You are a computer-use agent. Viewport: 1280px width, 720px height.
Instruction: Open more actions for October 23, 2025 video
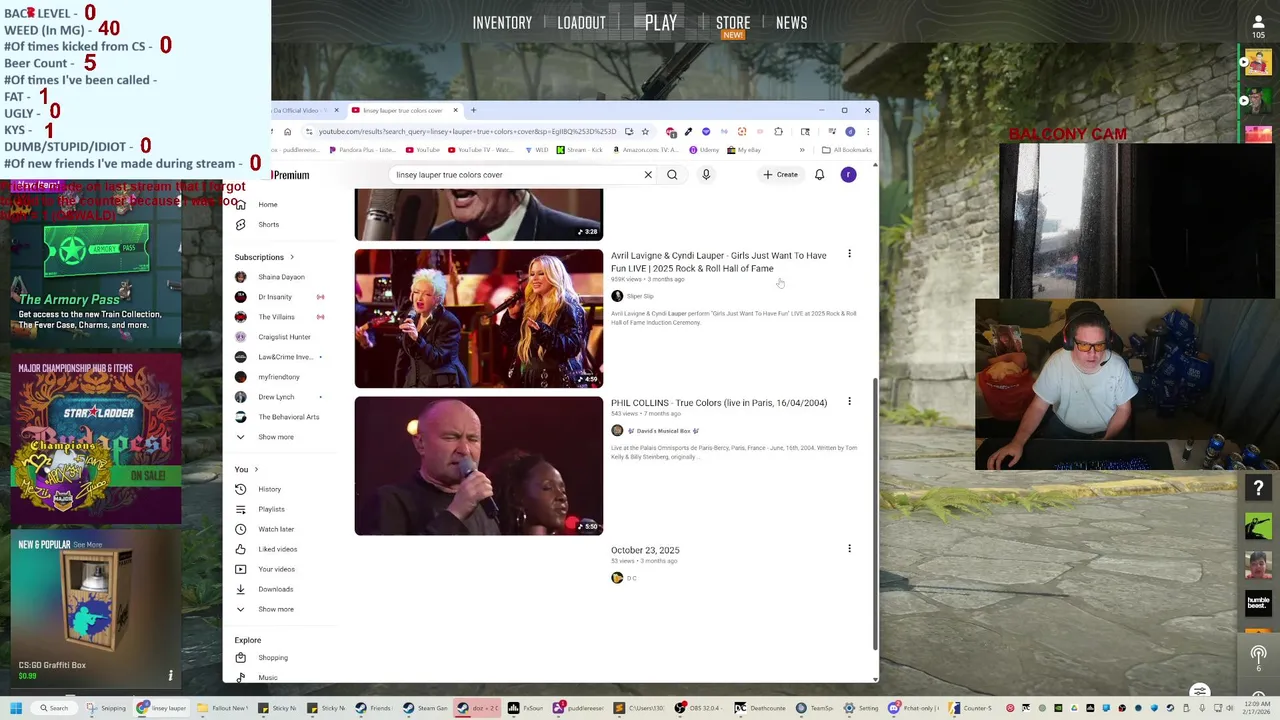point(849,548)
